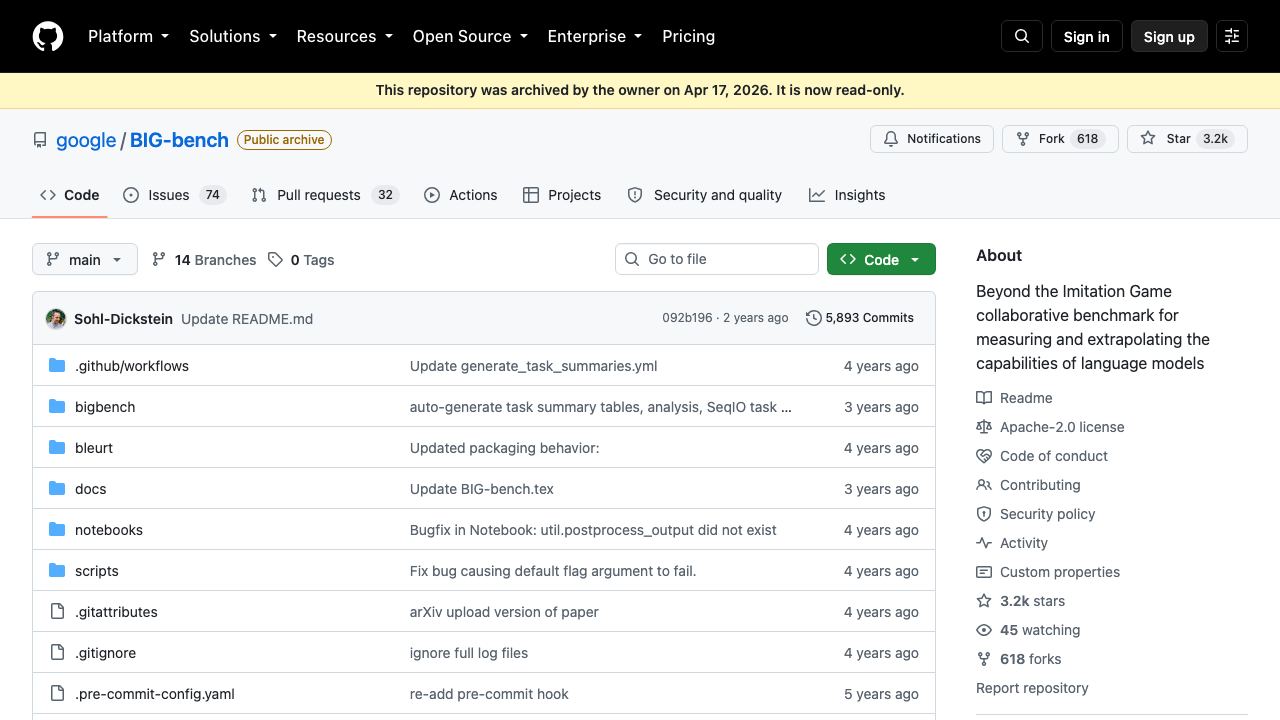Switch to the Pull requests tab
This screenshot has height=720, width=1280.
coord(325,195)
